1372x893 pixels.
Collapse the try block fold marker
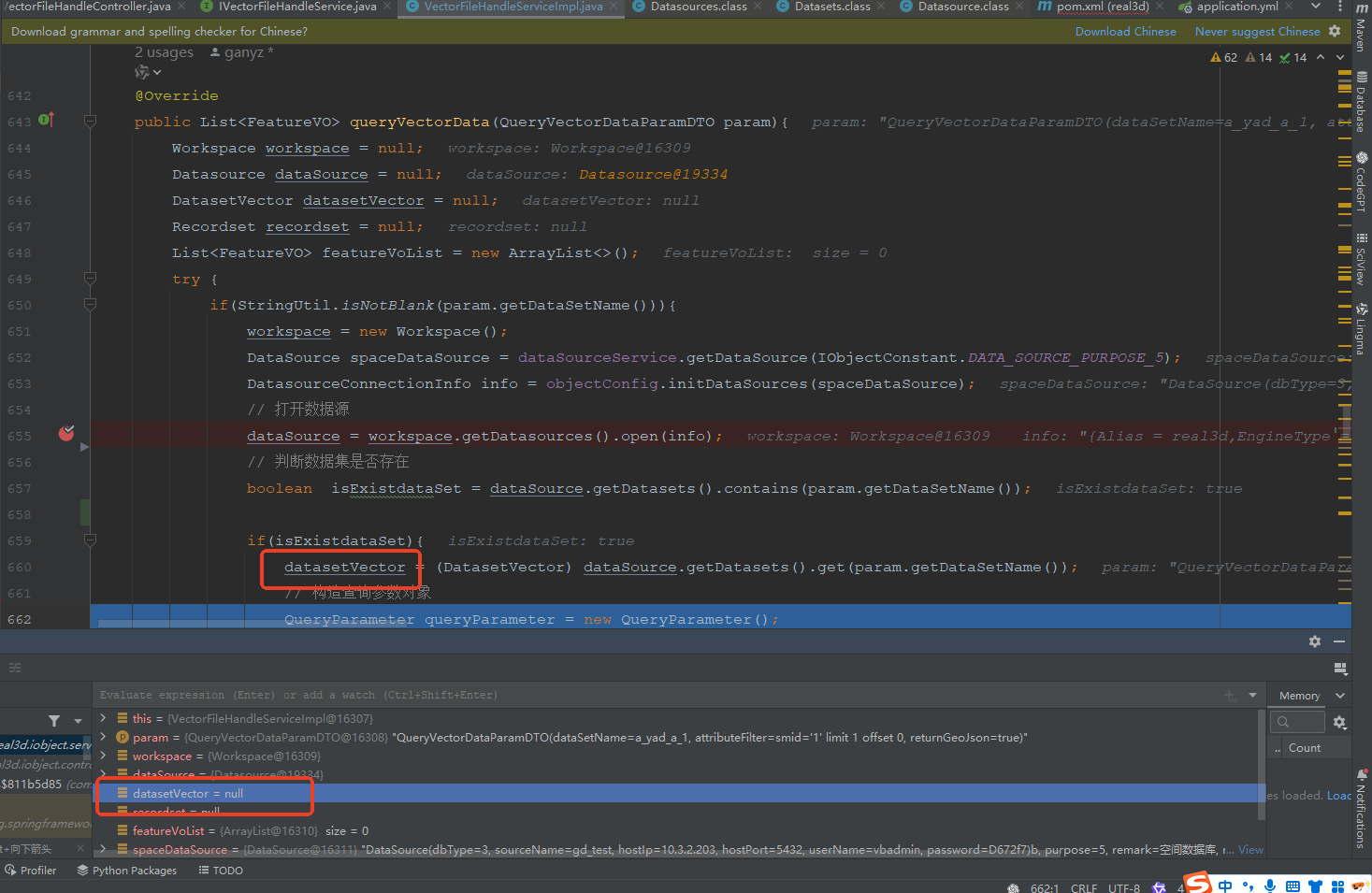pos(91,279)
